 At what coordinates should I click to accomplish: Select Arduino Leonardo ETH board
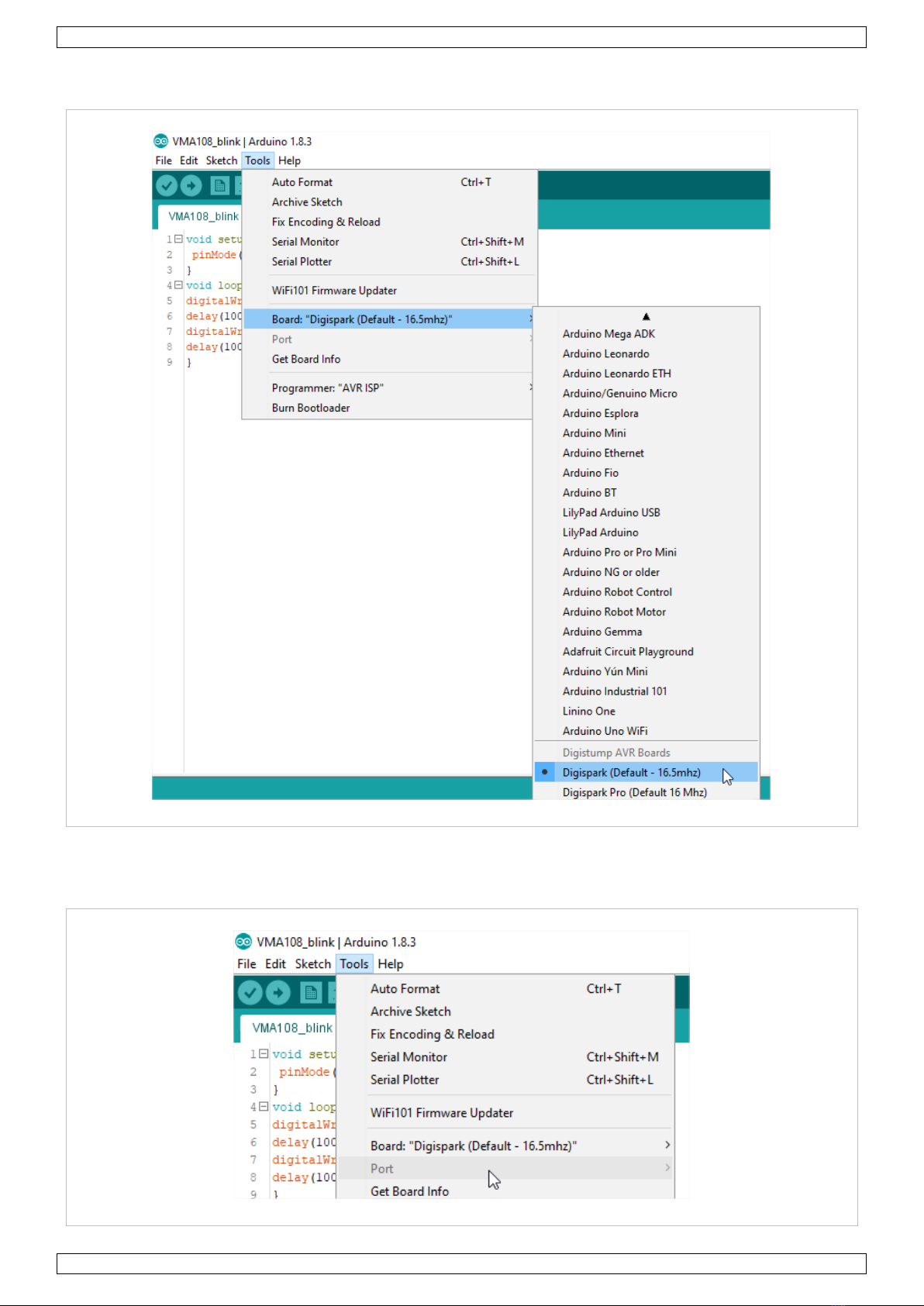[646, 374]
